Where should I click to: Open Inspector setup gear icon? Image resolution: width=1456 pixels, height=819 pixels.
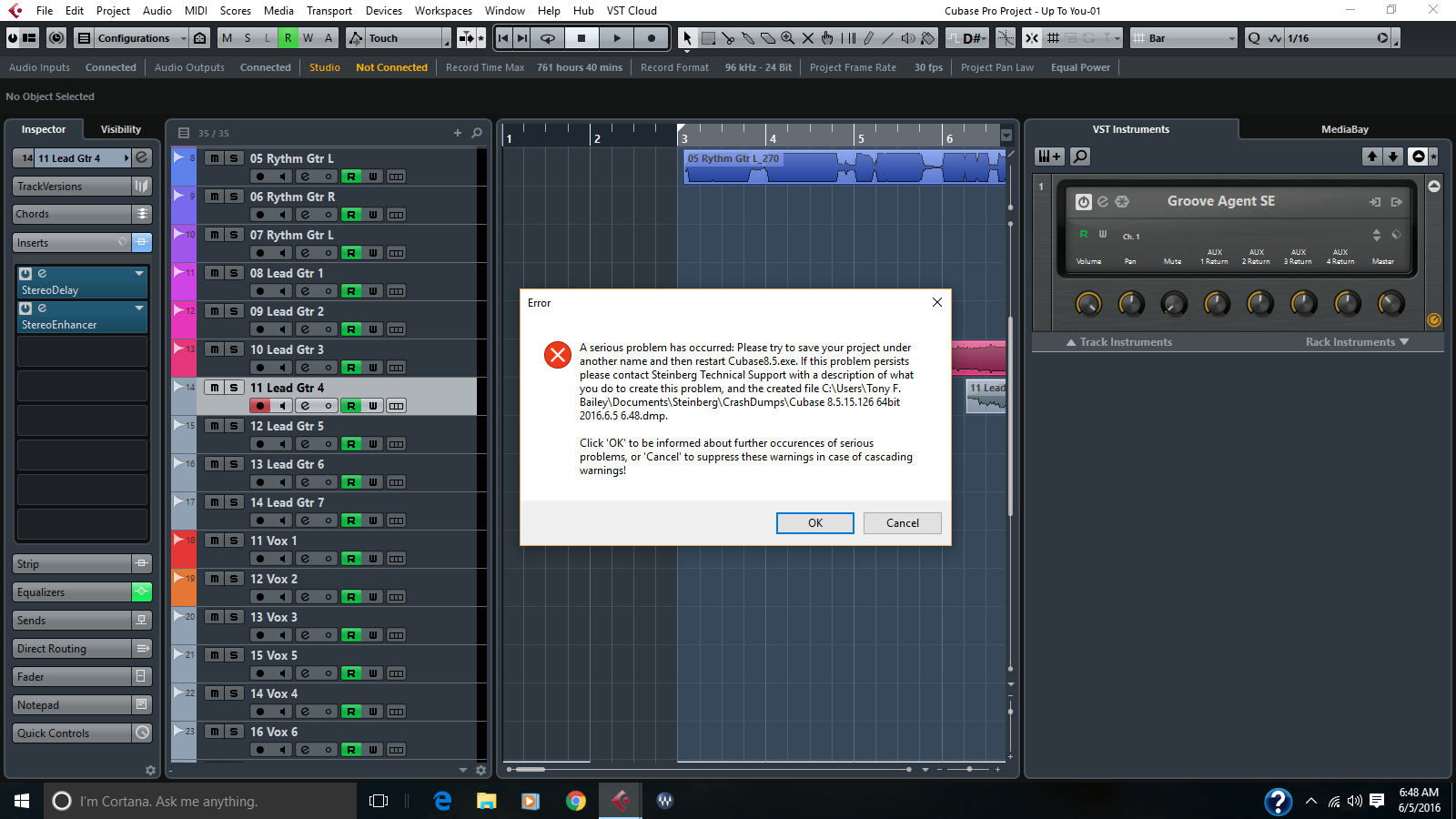click(150, 770)
